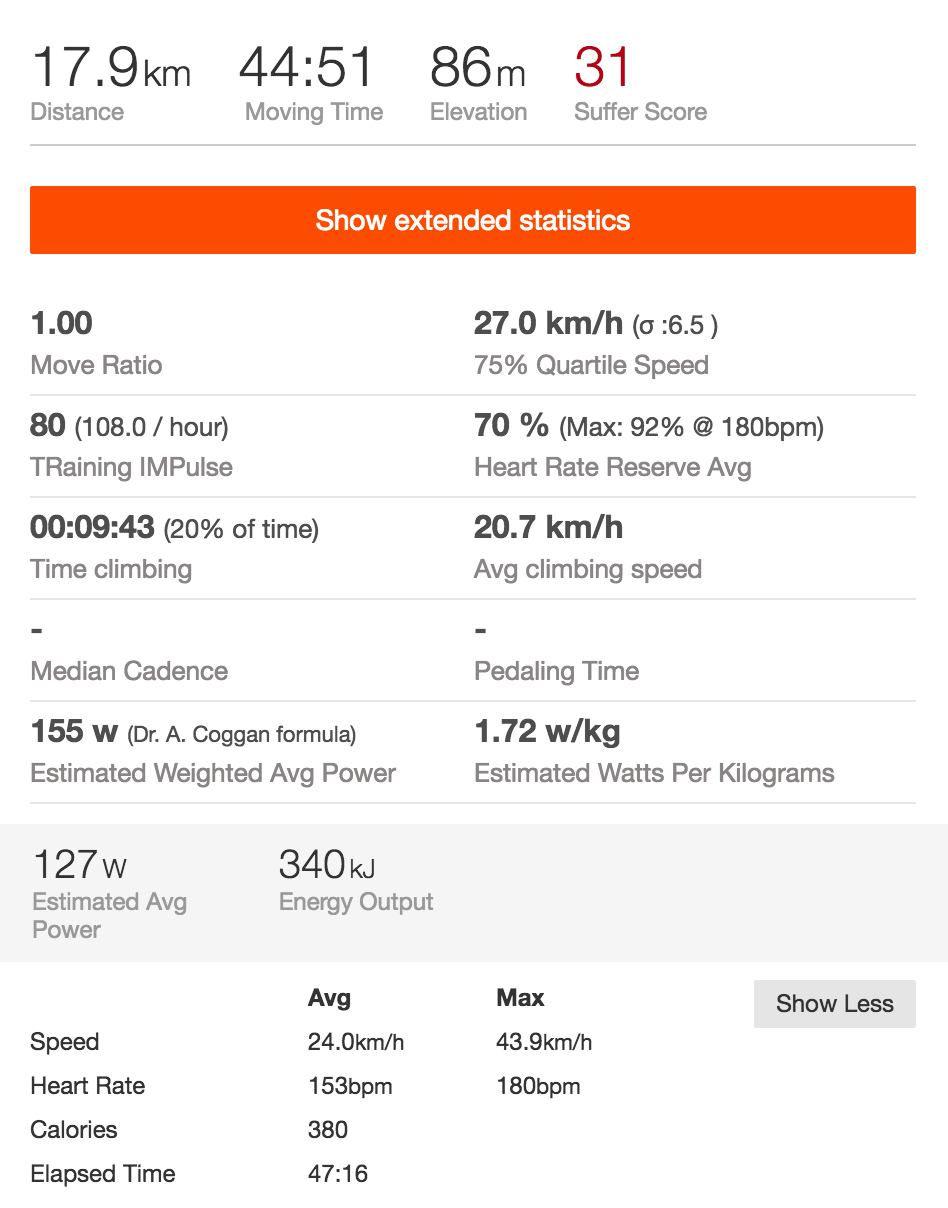Select the Heart Rate Reserve Avg label

[612, 467]
